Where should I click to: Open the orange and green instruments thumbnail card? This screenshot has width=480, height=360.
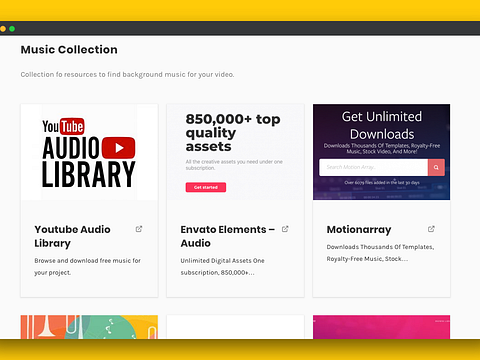tap(89, 327)
